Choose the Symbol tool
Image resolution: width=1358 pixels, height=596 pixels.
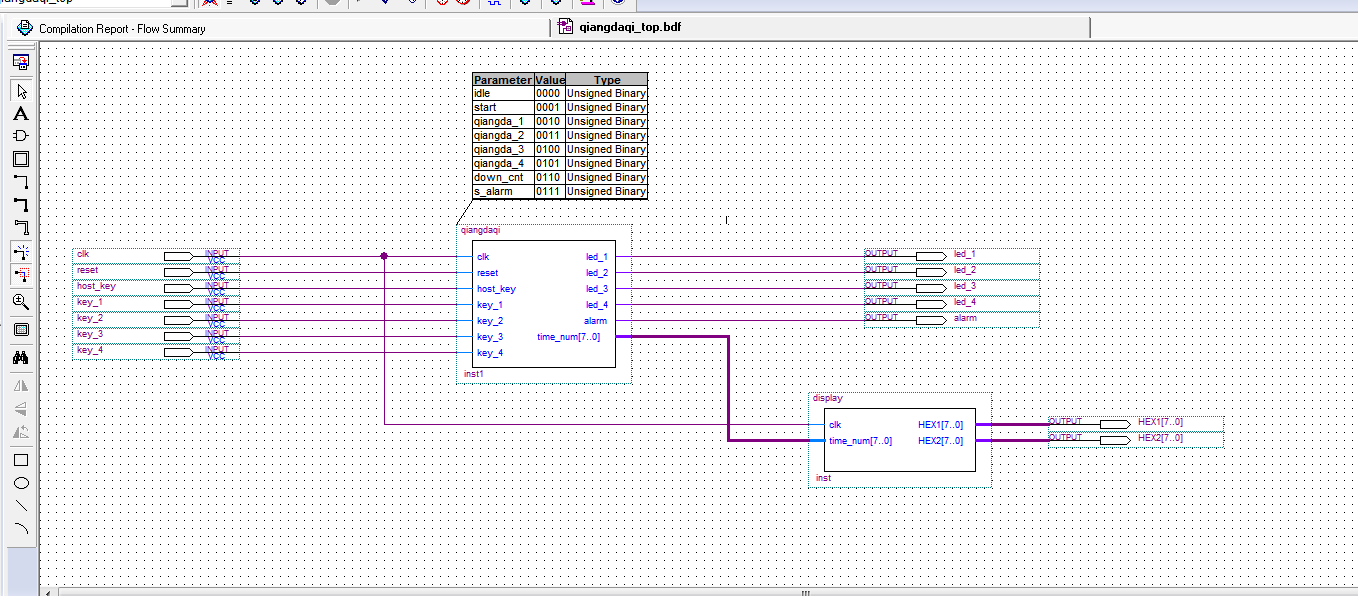[x=20, y=136]
